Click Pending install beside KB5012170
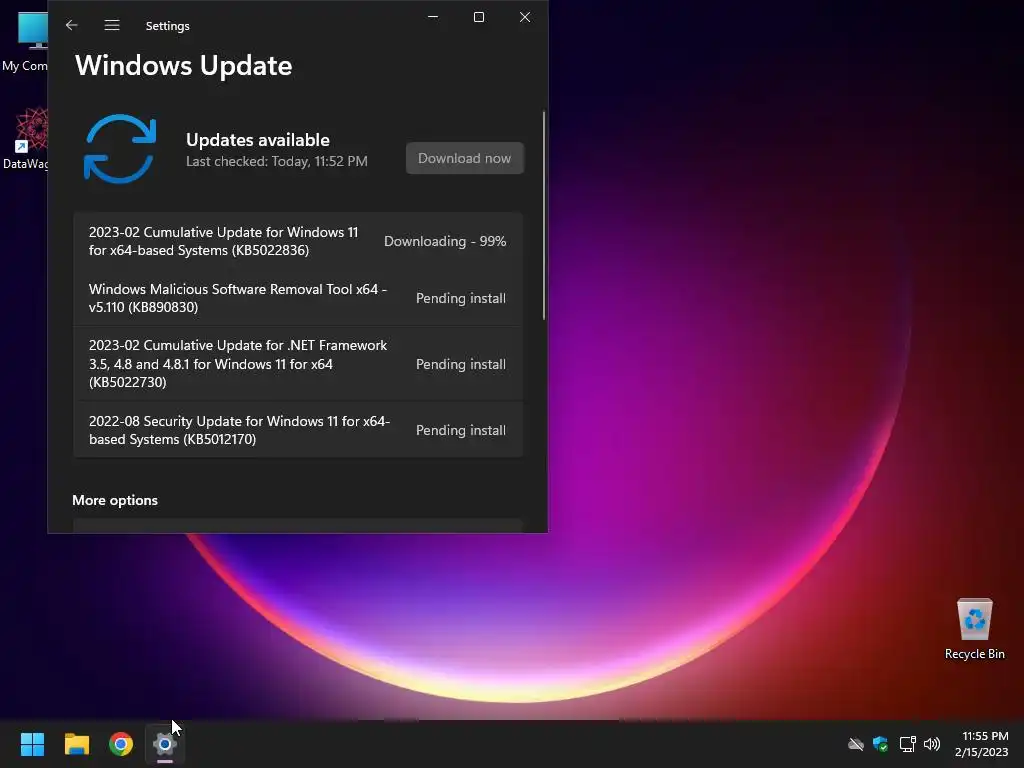 click(460, 430)
